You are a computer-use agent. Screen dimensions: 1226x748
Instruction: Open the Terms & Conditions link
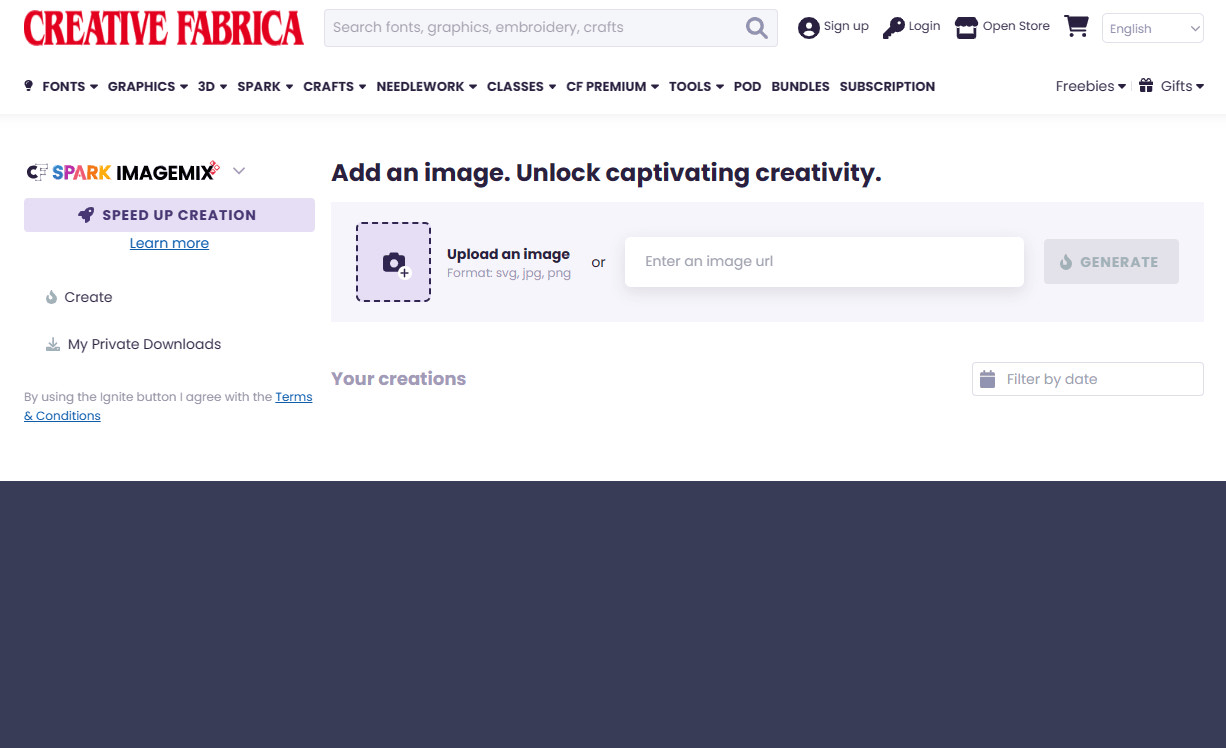(62, 416)
